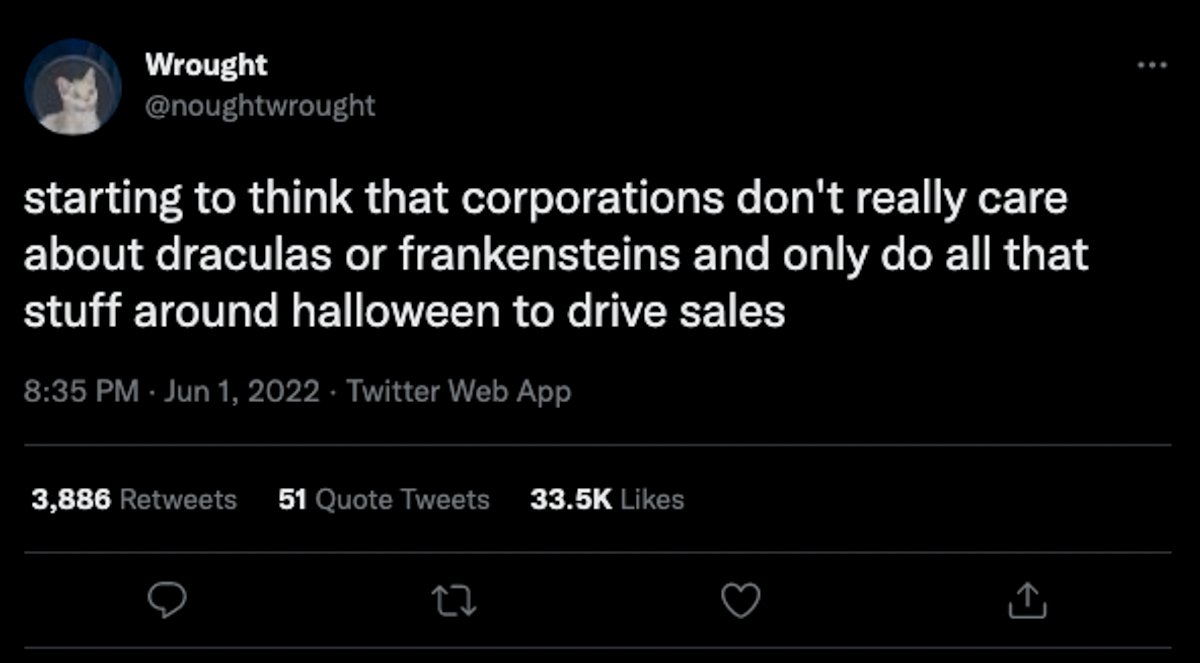Show the 3,886 Retweets list
The height and width of the screenshot is (663, 1200).
[x=134, y=499]
